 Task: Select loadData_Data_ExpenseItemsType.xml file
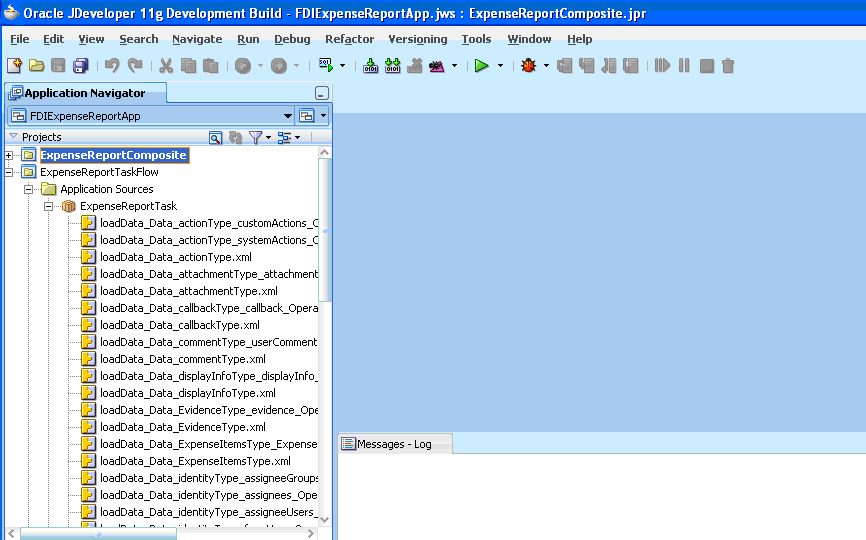[195, 461]
